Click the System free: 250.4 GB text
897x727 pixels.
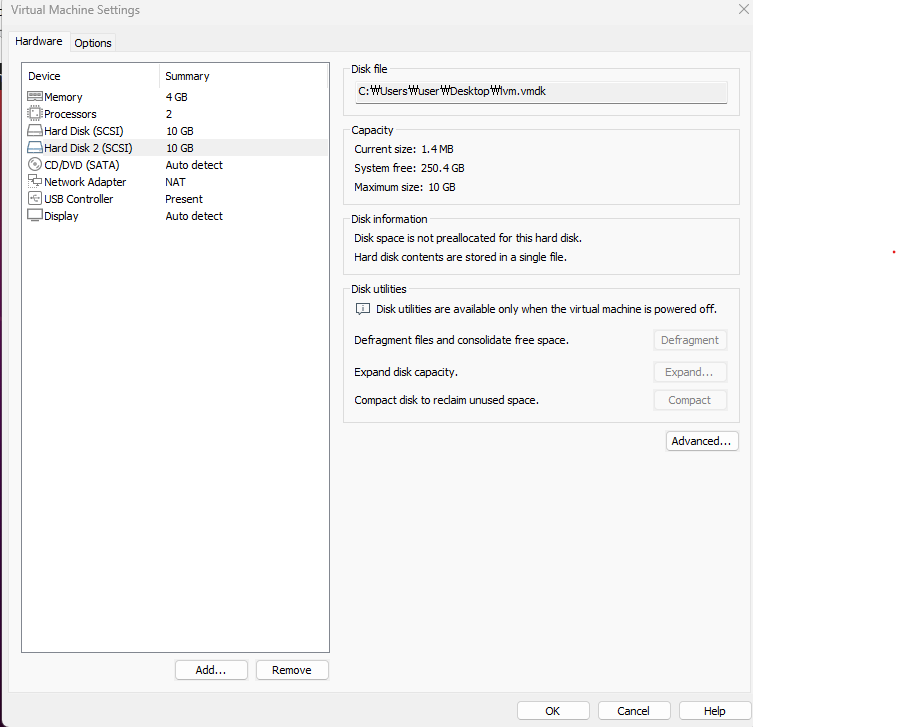(410, 168)
